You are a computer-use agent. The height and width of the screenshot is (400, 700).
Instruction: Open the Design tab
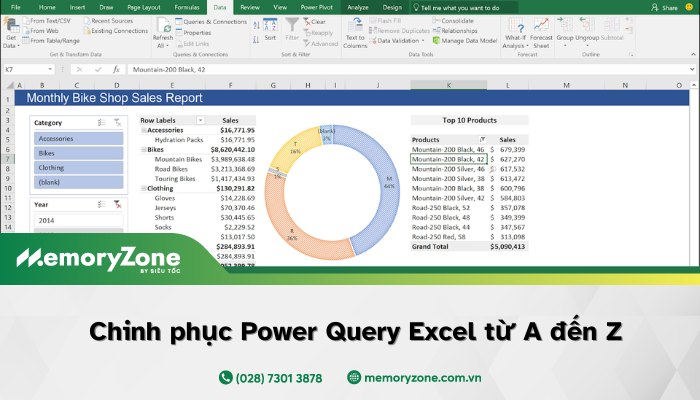click(392, 7)
